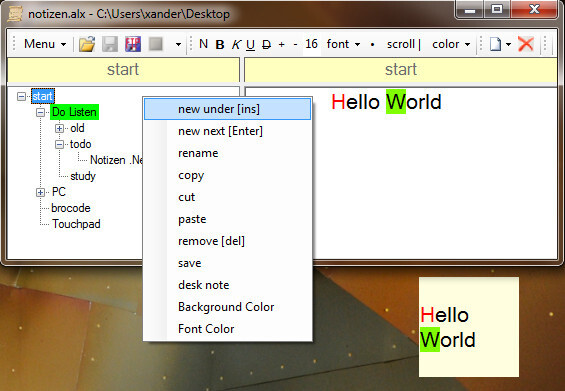Viewport: 565px width, 391px height.
Task: Click the left yellow start header
Action: (x=123, y=70)
